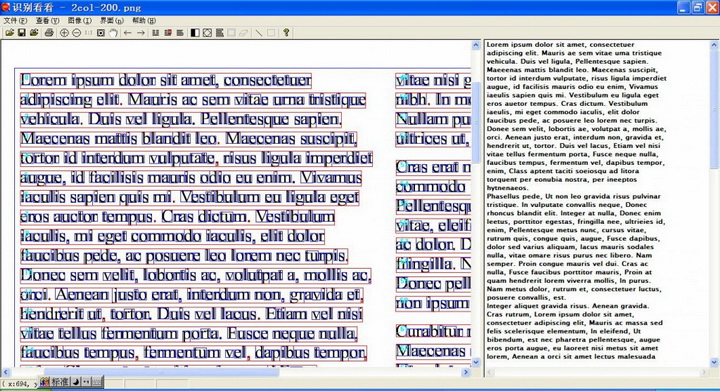Save using the floppy disk icon
This screenshot has width=720, height=391.
click(x=22, y=33)
